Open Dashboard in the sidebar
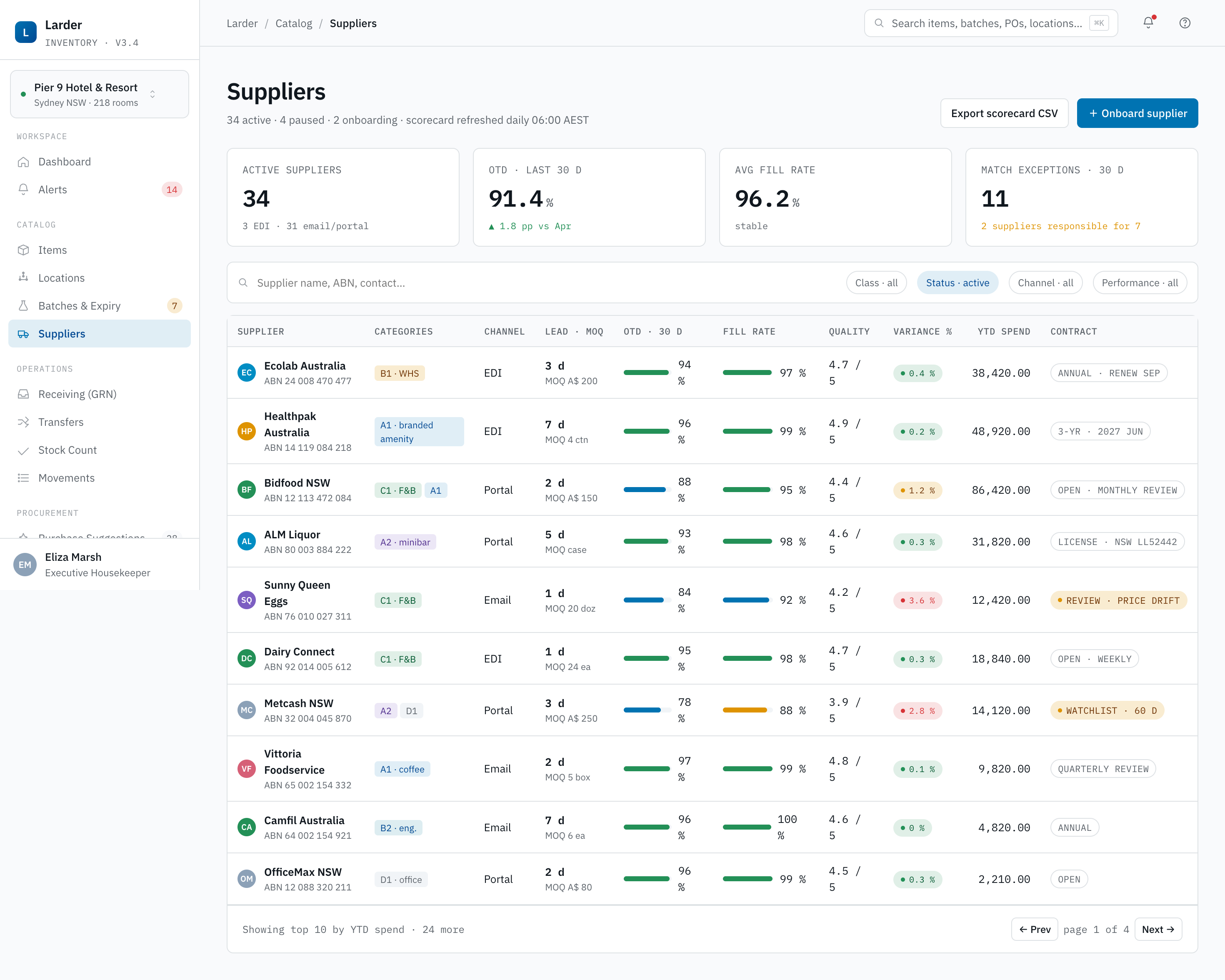This screenshot has height=980, width=1225. click(x=100, y=162)
